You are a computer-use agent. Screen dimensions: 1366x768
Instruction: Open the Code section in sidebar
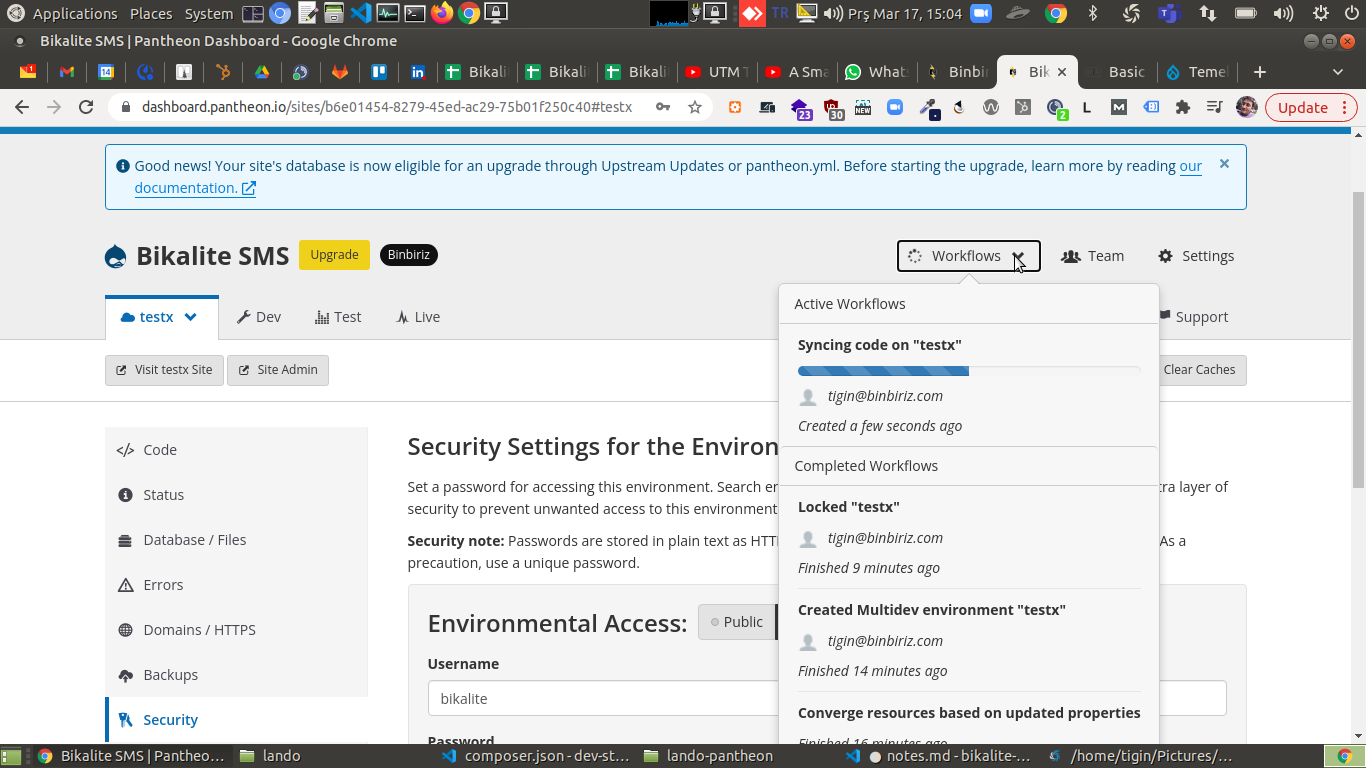pos(236,450)
